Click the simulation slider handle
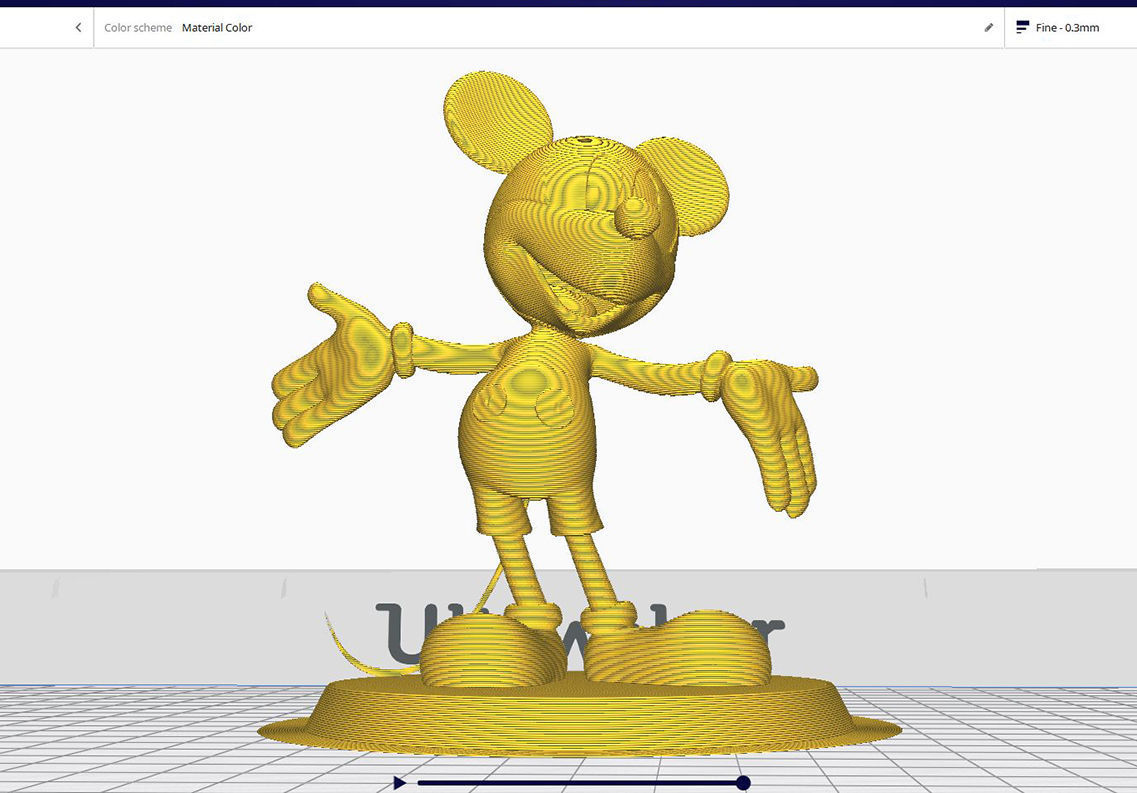 click(x=743, y=782)
